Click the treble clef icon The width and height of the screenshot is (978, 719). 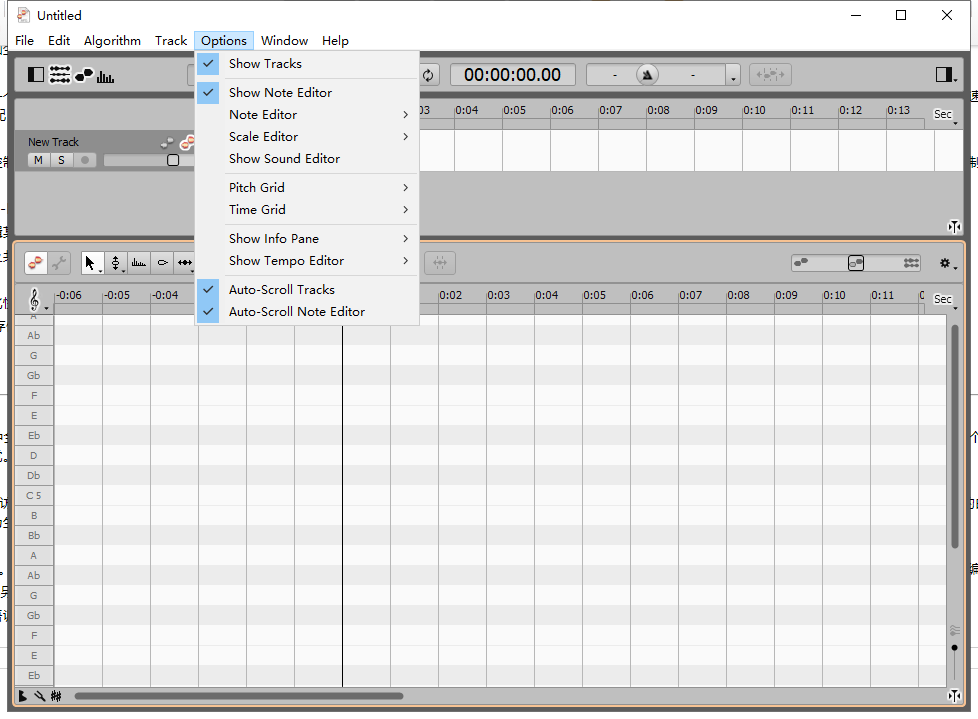click(34, 300)
